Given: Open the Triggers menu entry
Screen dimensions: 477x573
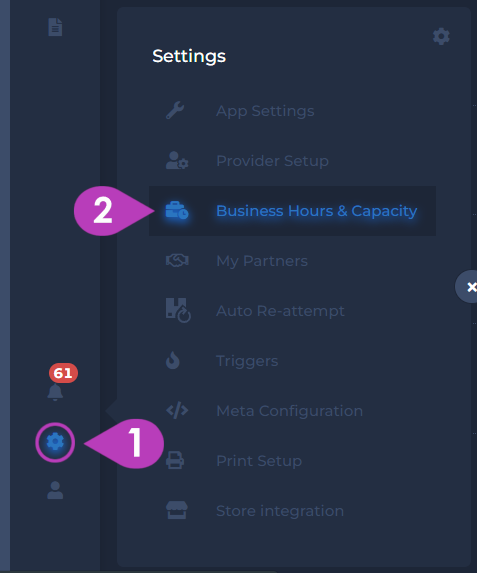Looking at the screenshot, I should [x=247, y=361].
